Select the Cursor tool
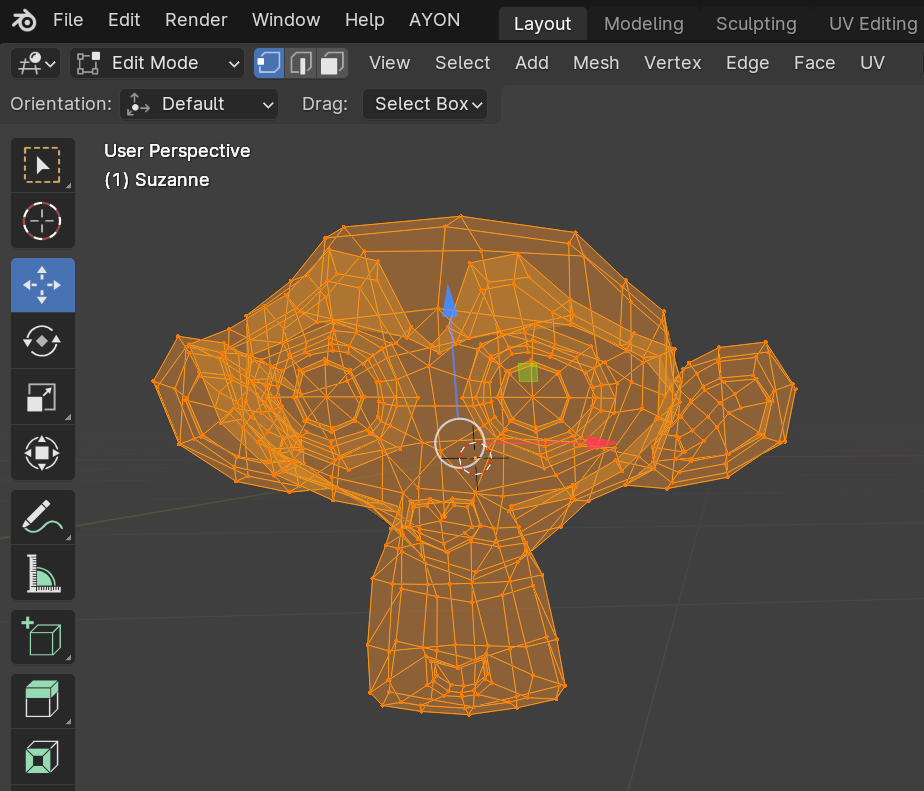Screen dimensions: 924x791 point(42,221)
